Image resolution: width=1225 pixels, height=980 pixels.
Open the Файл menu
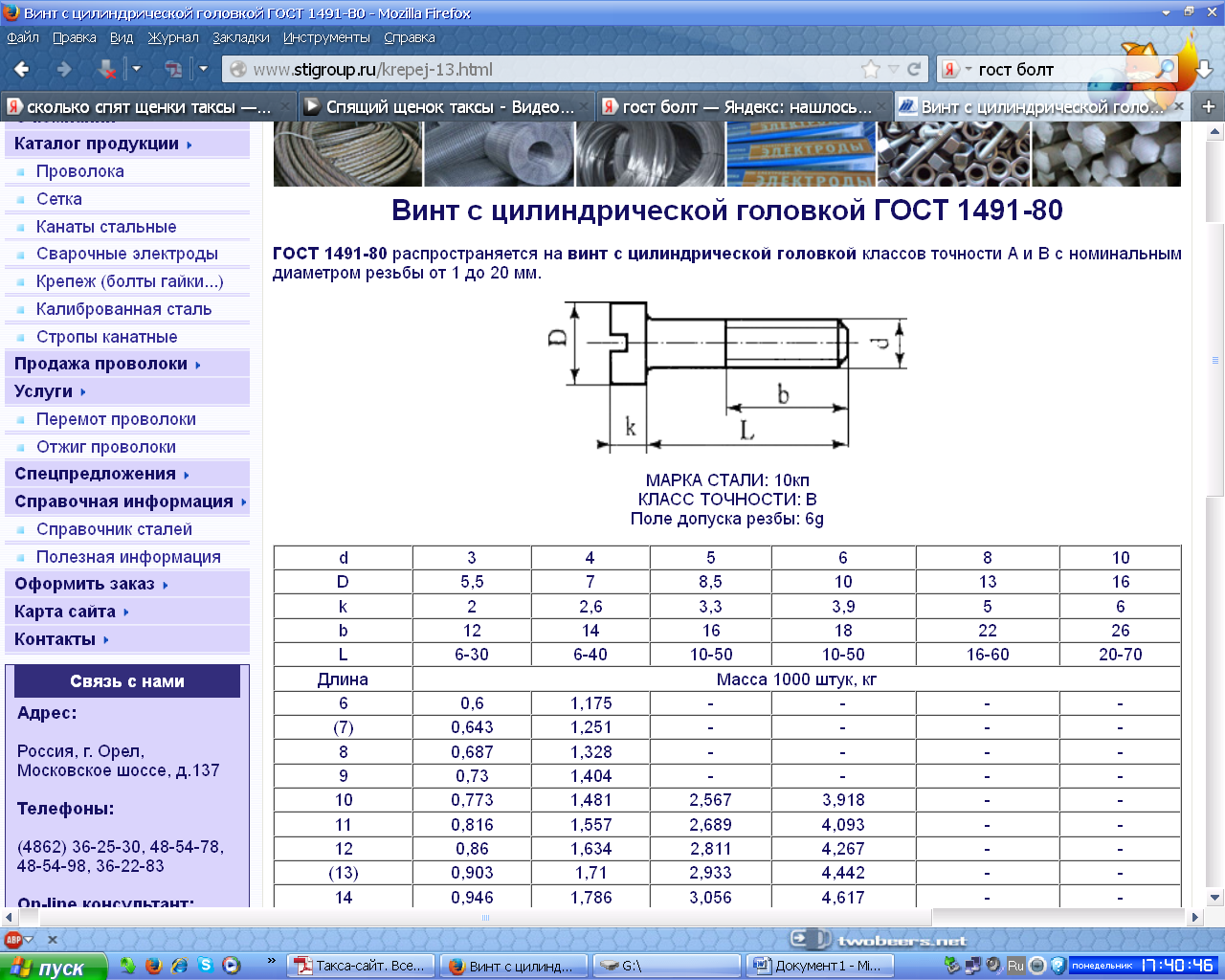tap(23, 37)
